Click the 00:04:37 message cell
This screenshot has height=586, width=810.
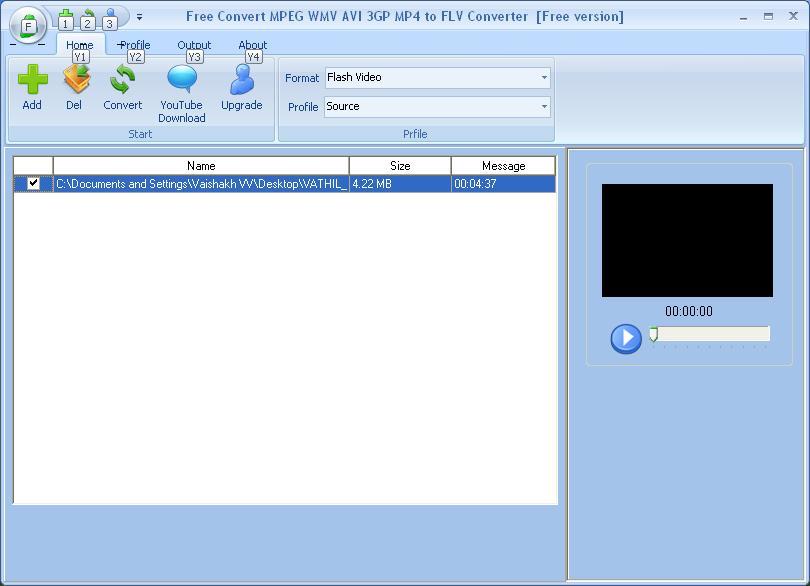tap(504, 184)
